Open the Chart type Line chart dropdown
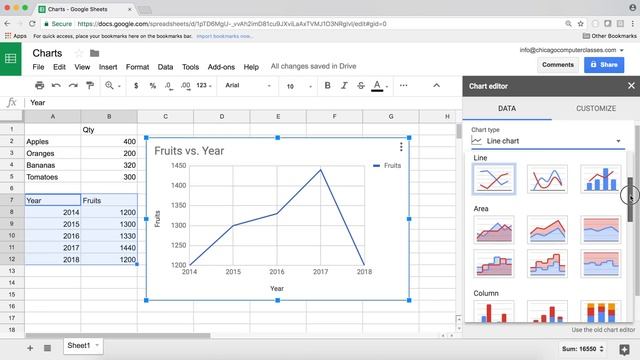640x360 pixels. (x=548, y=141)
